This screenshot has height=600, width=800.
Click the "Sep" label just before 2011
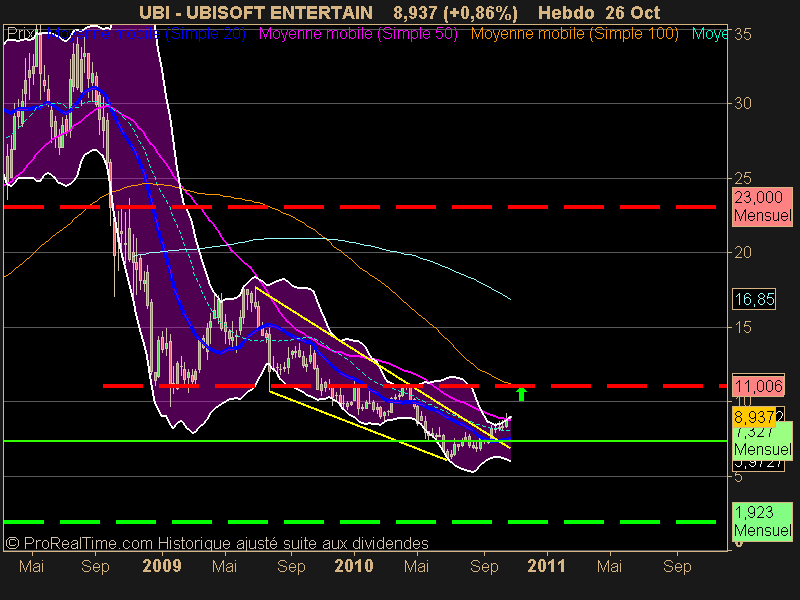(x=484, y=566)
